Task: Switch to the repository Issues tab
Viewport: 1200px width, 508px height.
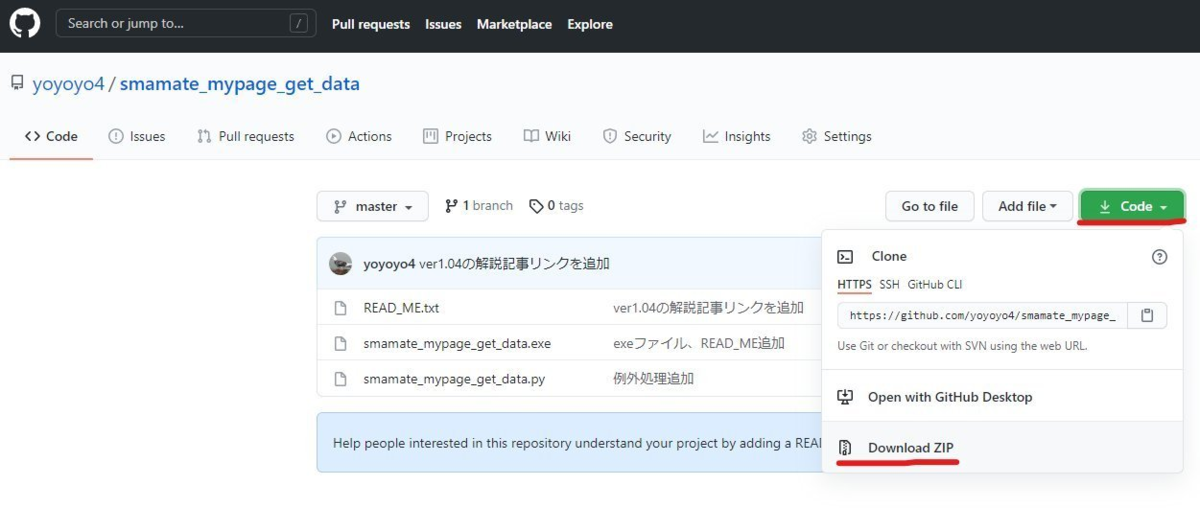Action: click(x=137, y=136)
